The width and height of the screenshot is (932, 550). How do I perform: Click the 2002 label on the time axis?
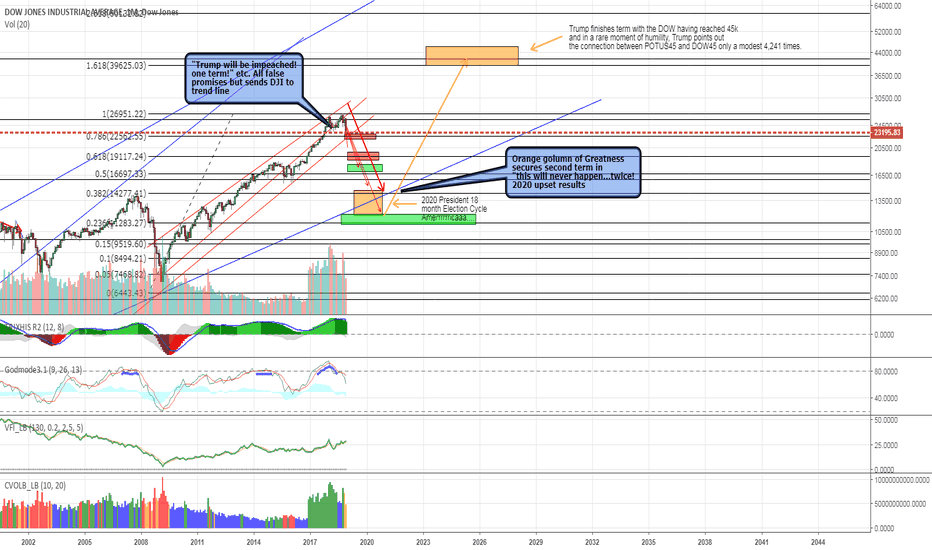pyautogui.click(x=28, y=542)
